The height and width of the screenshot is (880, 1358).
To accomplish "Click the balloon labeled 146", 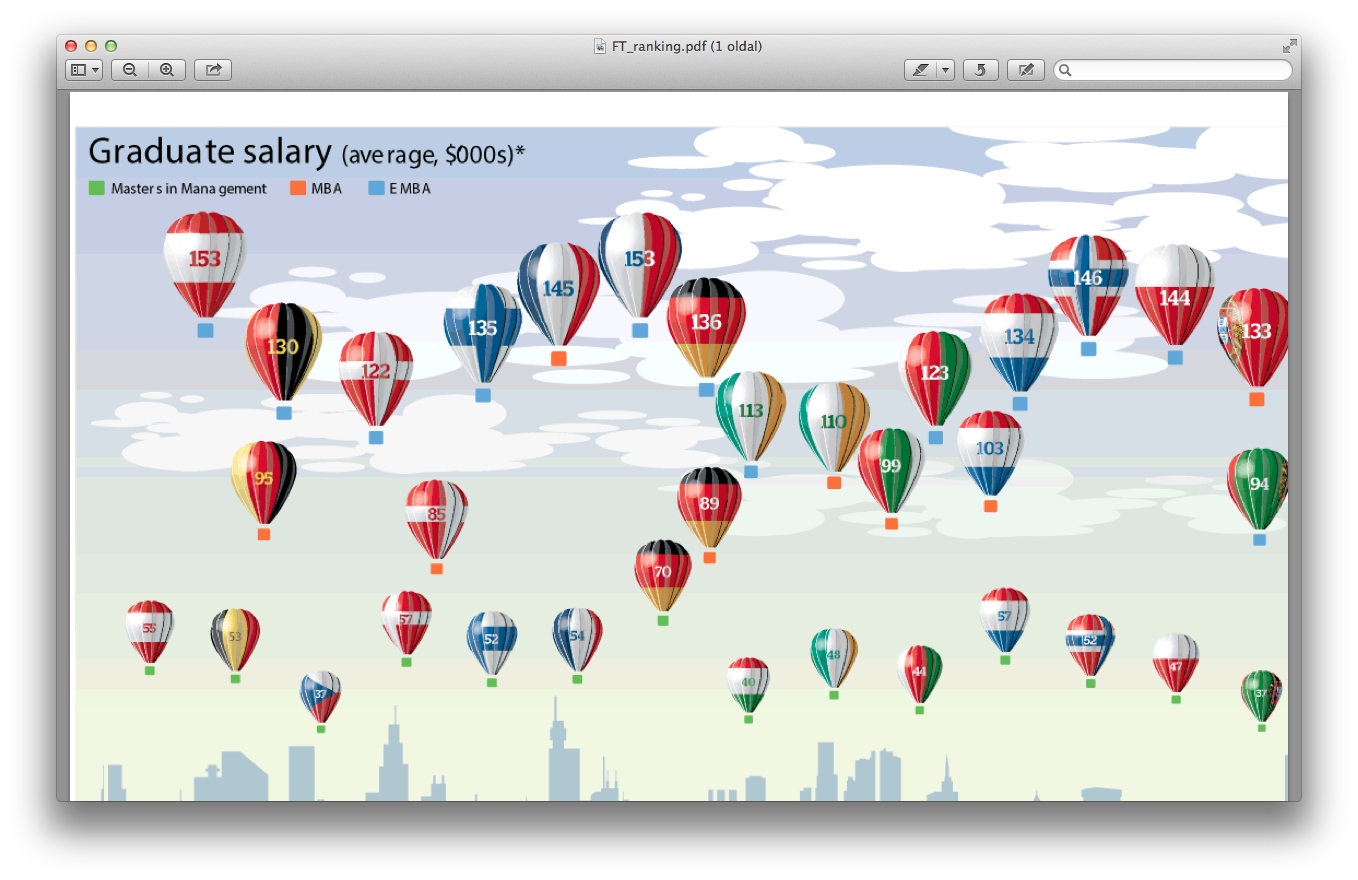I will point(1087,279).
